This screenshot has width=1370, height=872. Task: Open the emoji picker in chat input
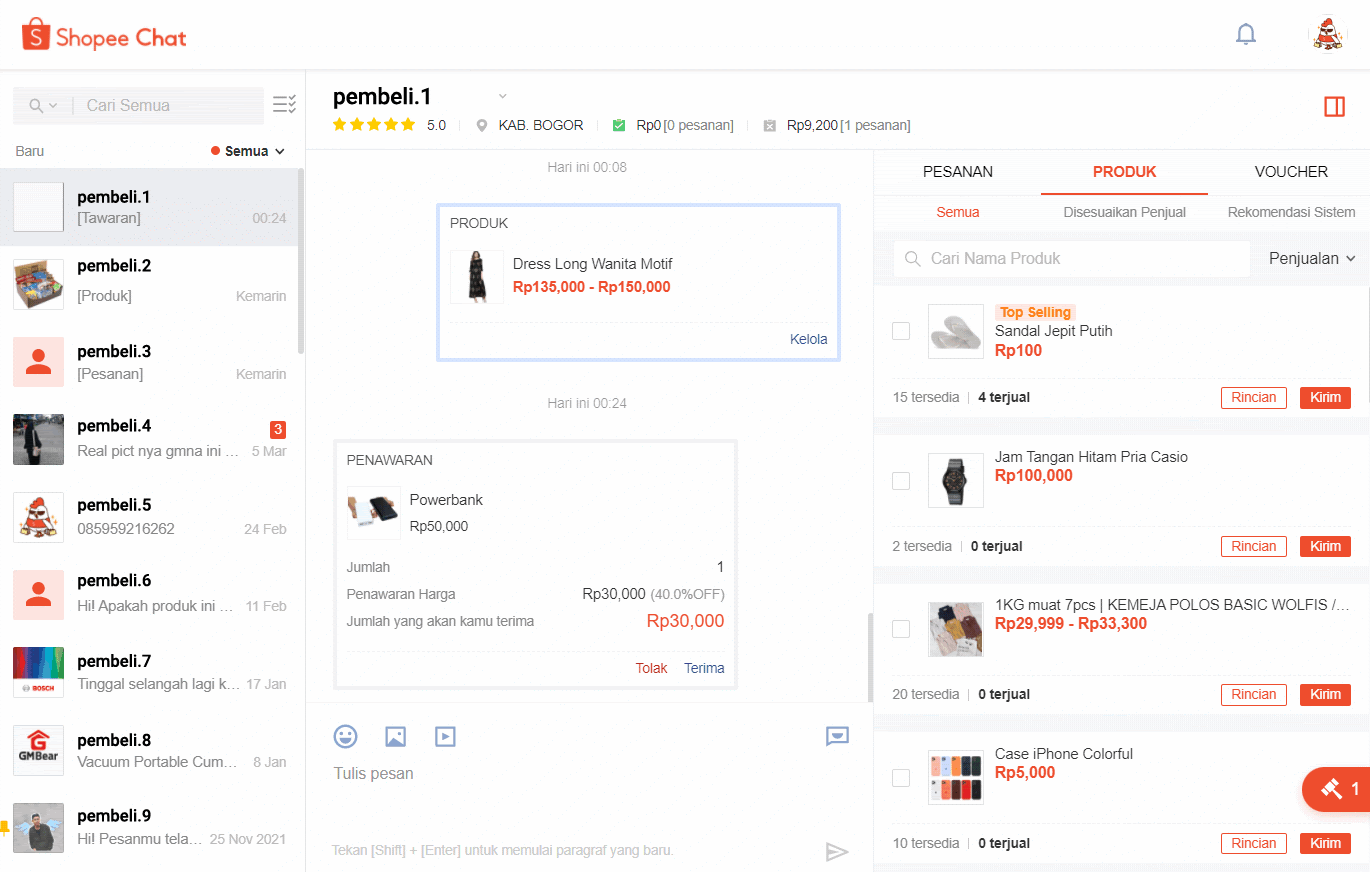[x=345, y=736]
